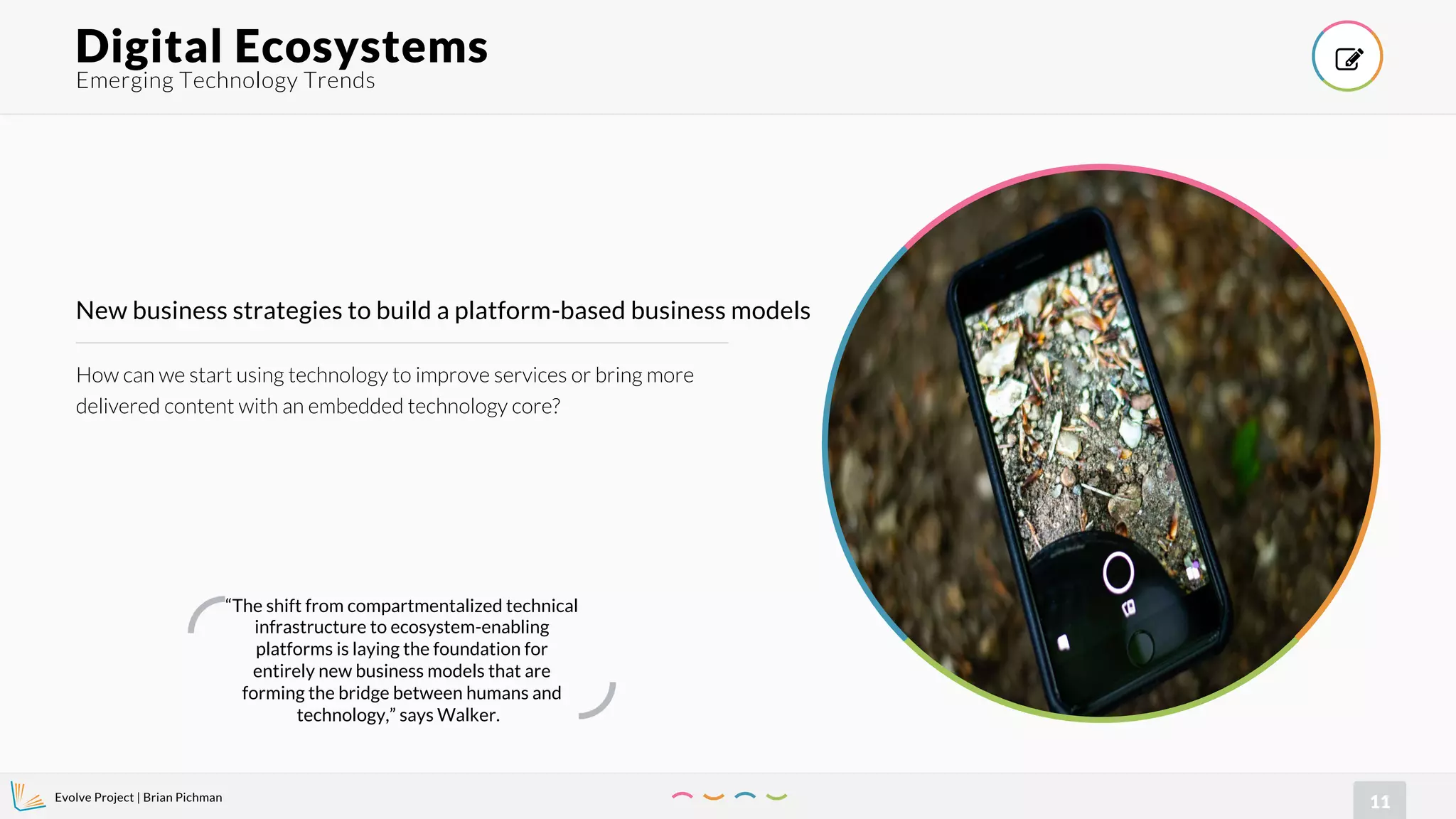The width and height of the screenshot is (1456, 819).
Task: Click the phone's home button in the photo
Action: point(1141,646)
